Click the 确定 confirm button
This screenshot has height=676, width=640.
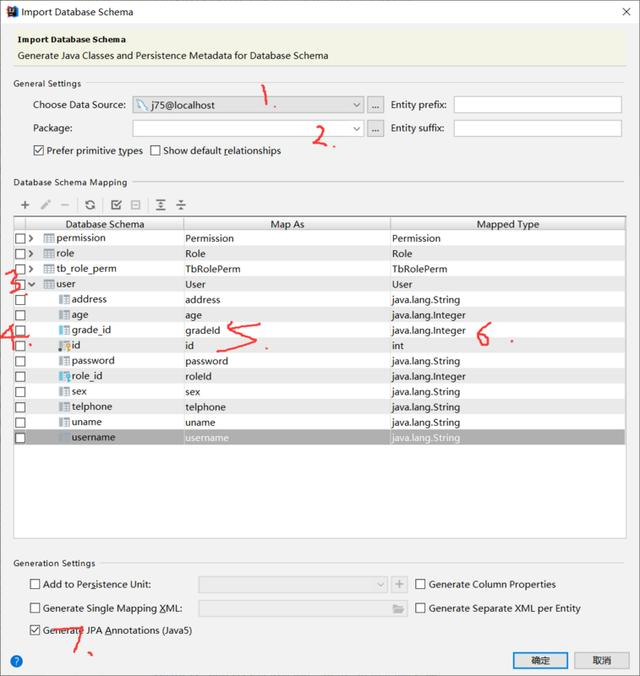[540, 660]
